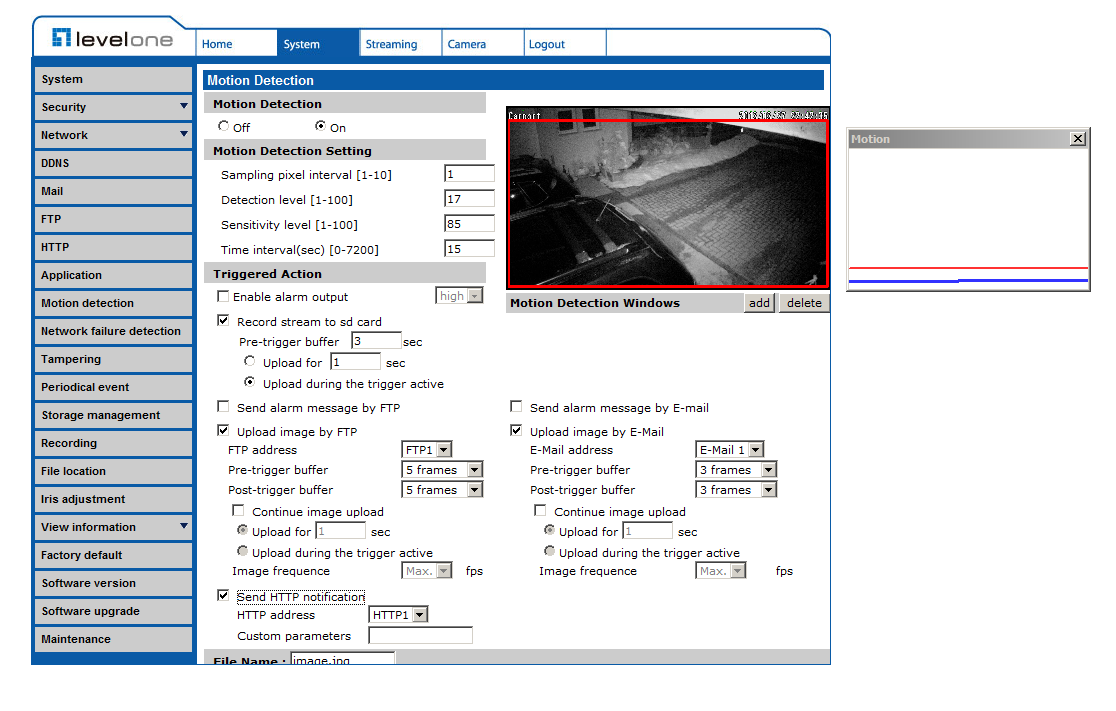
Task: Open E-Mail Pre-trigger buffer dropdown
Action: [736, 470]
